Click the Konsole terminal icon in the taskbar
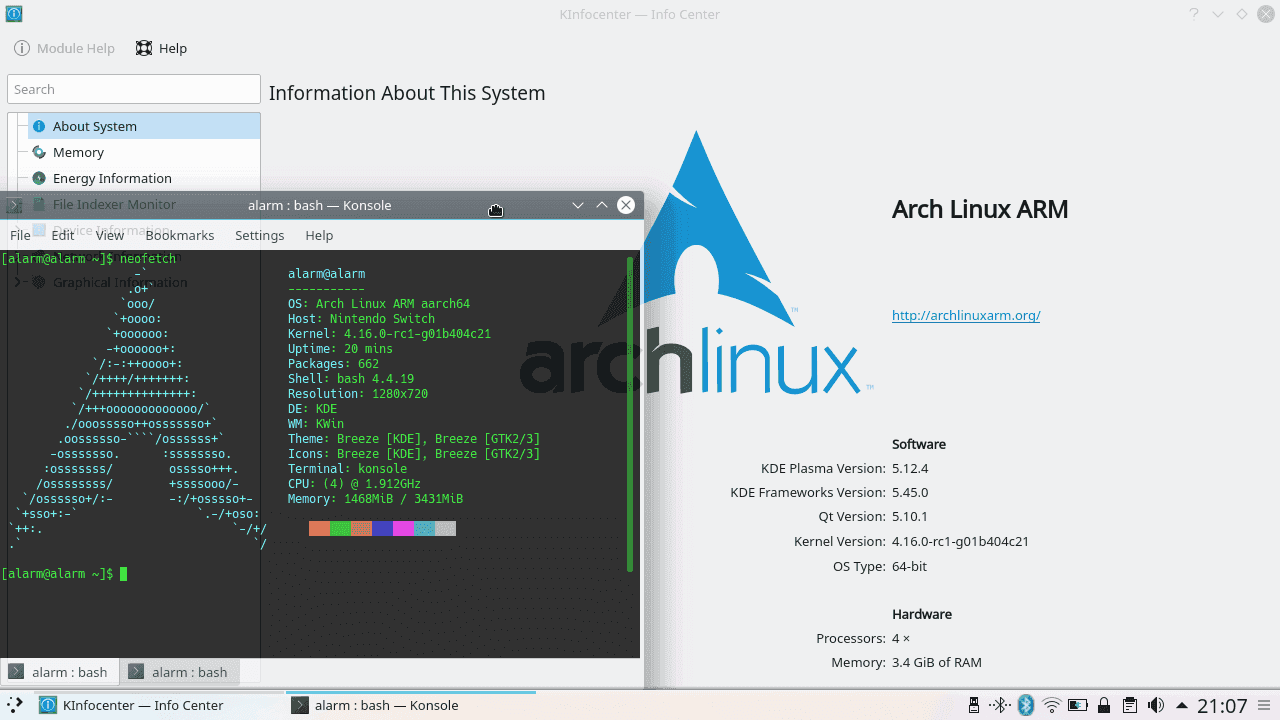 click(x=299, y=705)
